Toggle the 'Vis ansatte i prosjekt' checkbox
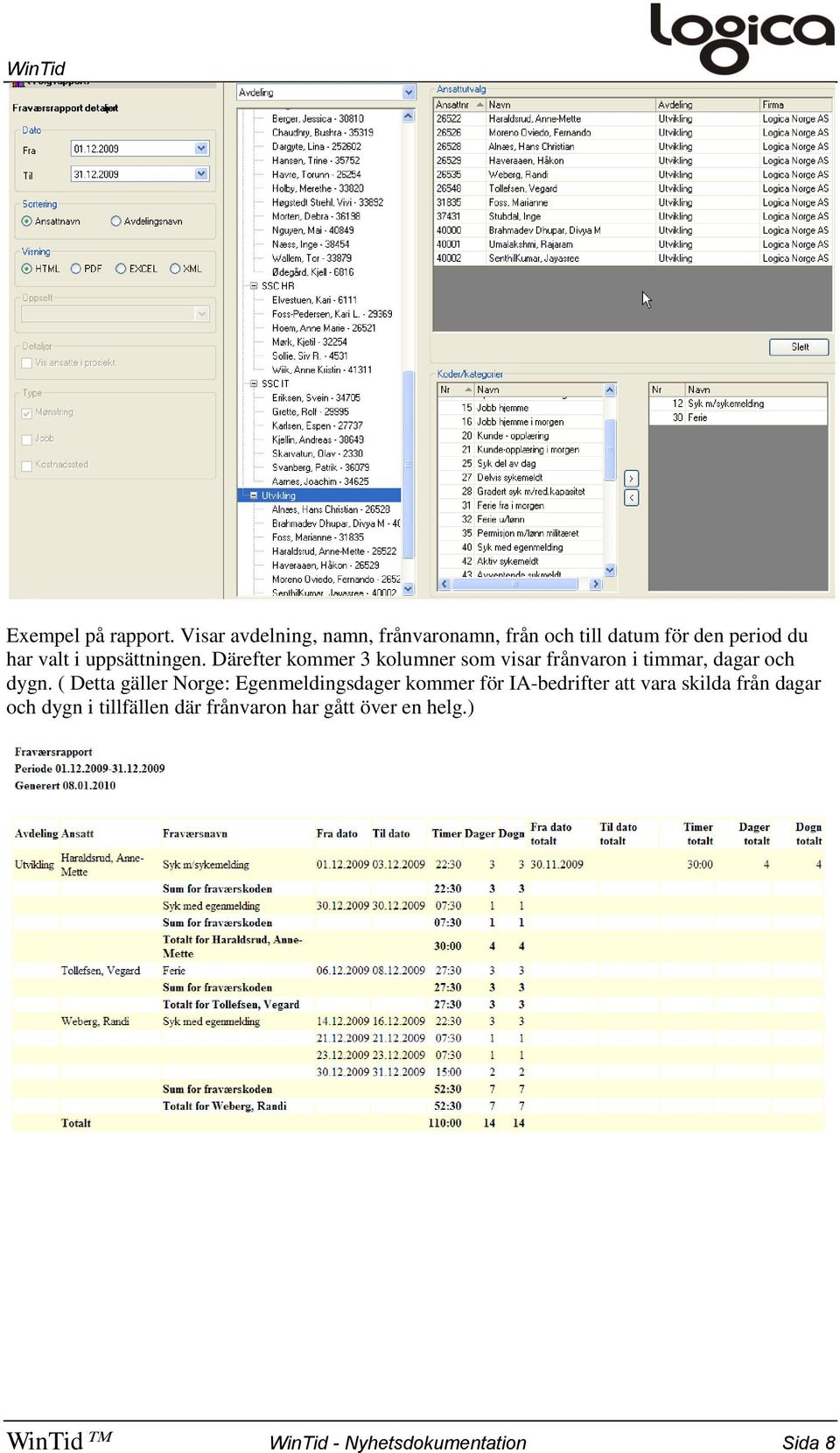The width and height of the screenshot is (840, 1453). pyautogui.click(x=26, y=362)
